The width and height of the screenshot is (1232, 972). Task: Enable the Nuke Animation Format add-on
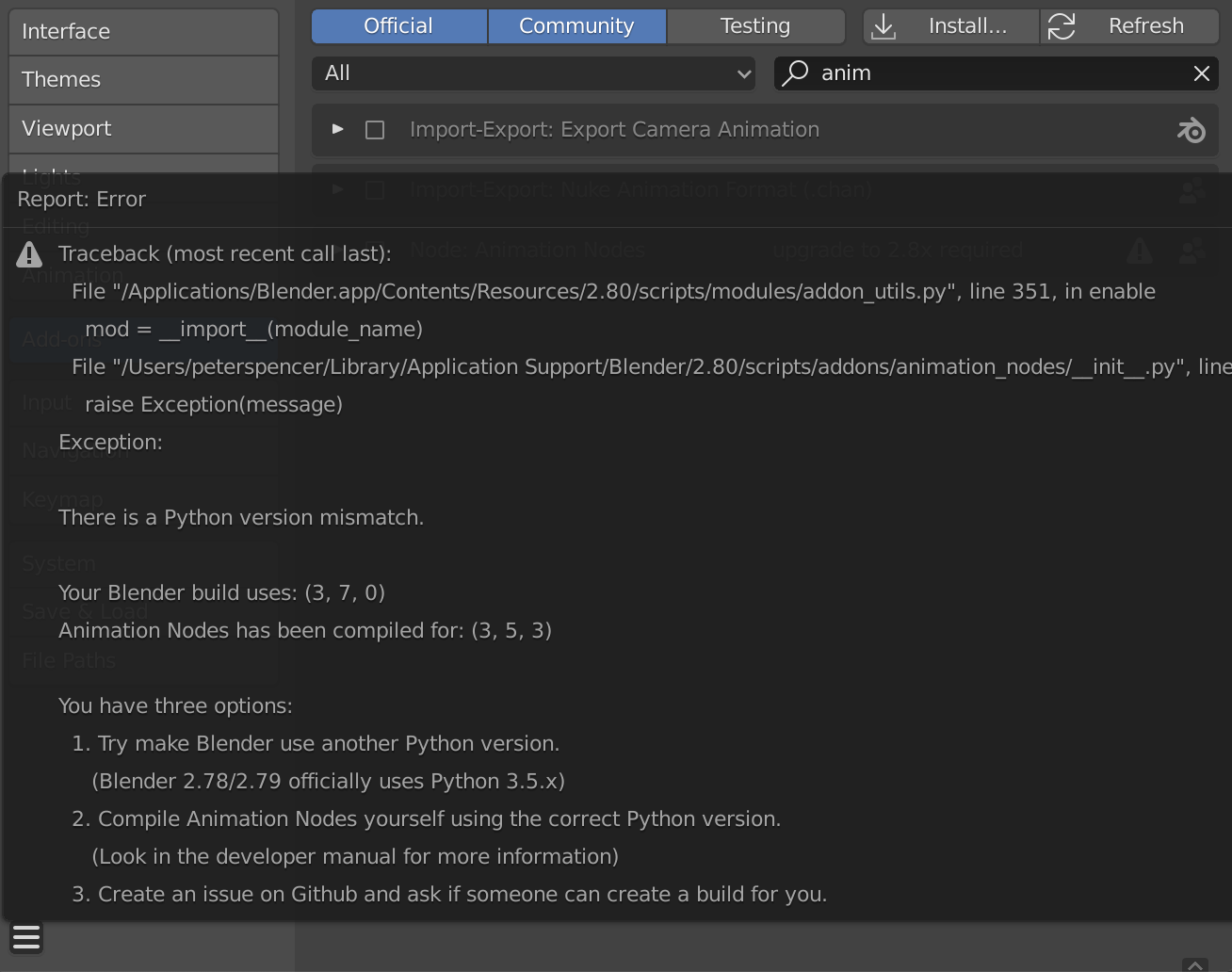[x=374, y=189]
